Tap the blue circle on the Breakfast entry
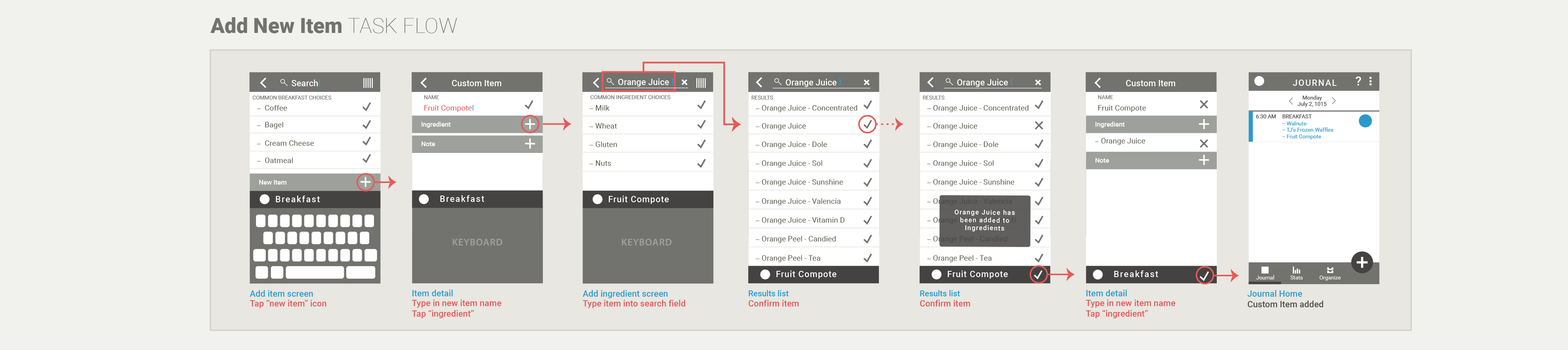Screen dimensions: 1568x350 coord(1365,121)
